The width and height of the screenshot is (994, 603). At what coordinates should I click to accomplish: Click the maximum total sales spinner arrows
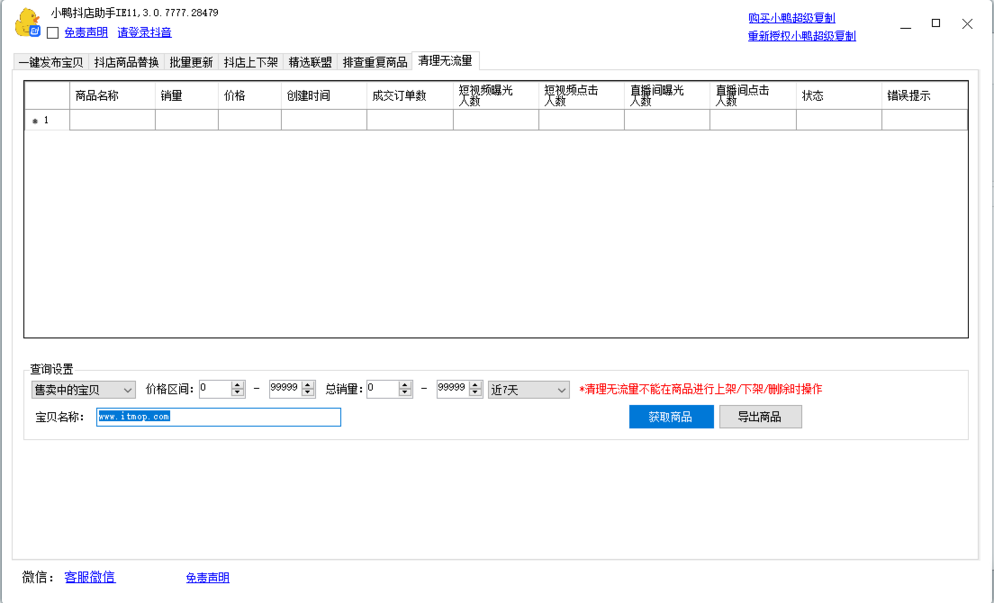point(475,390)
